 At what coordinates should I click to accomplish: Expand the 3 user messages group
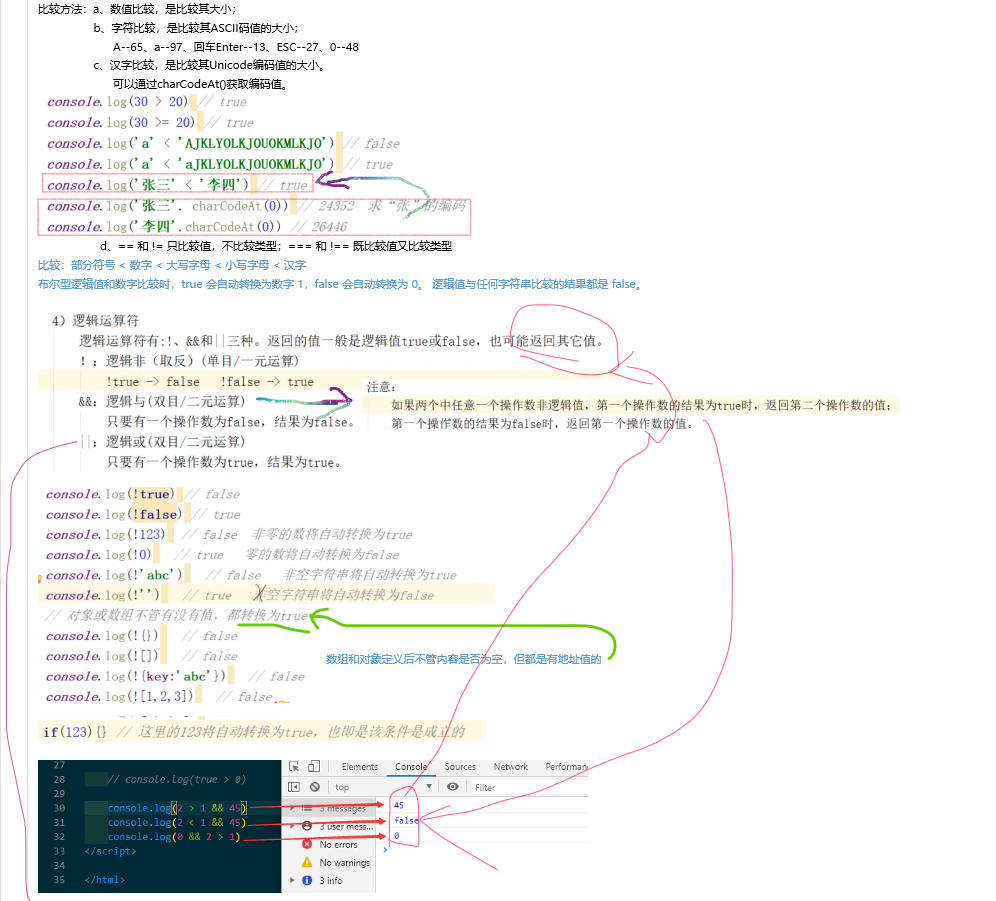(292, 826)
